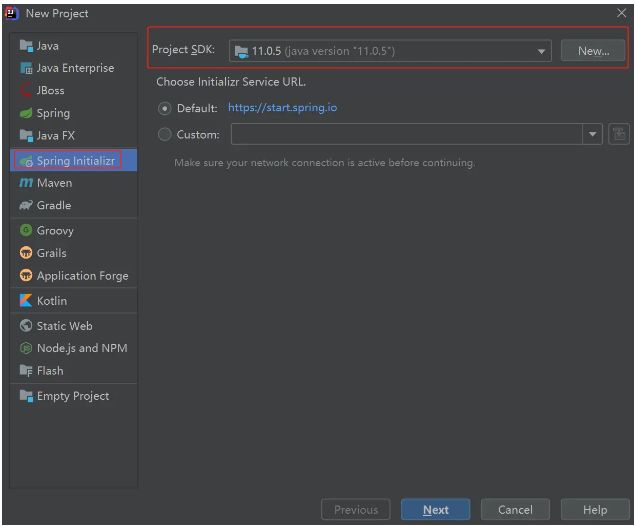Select Flash project type
636x527 pixels.
point(73,371)
